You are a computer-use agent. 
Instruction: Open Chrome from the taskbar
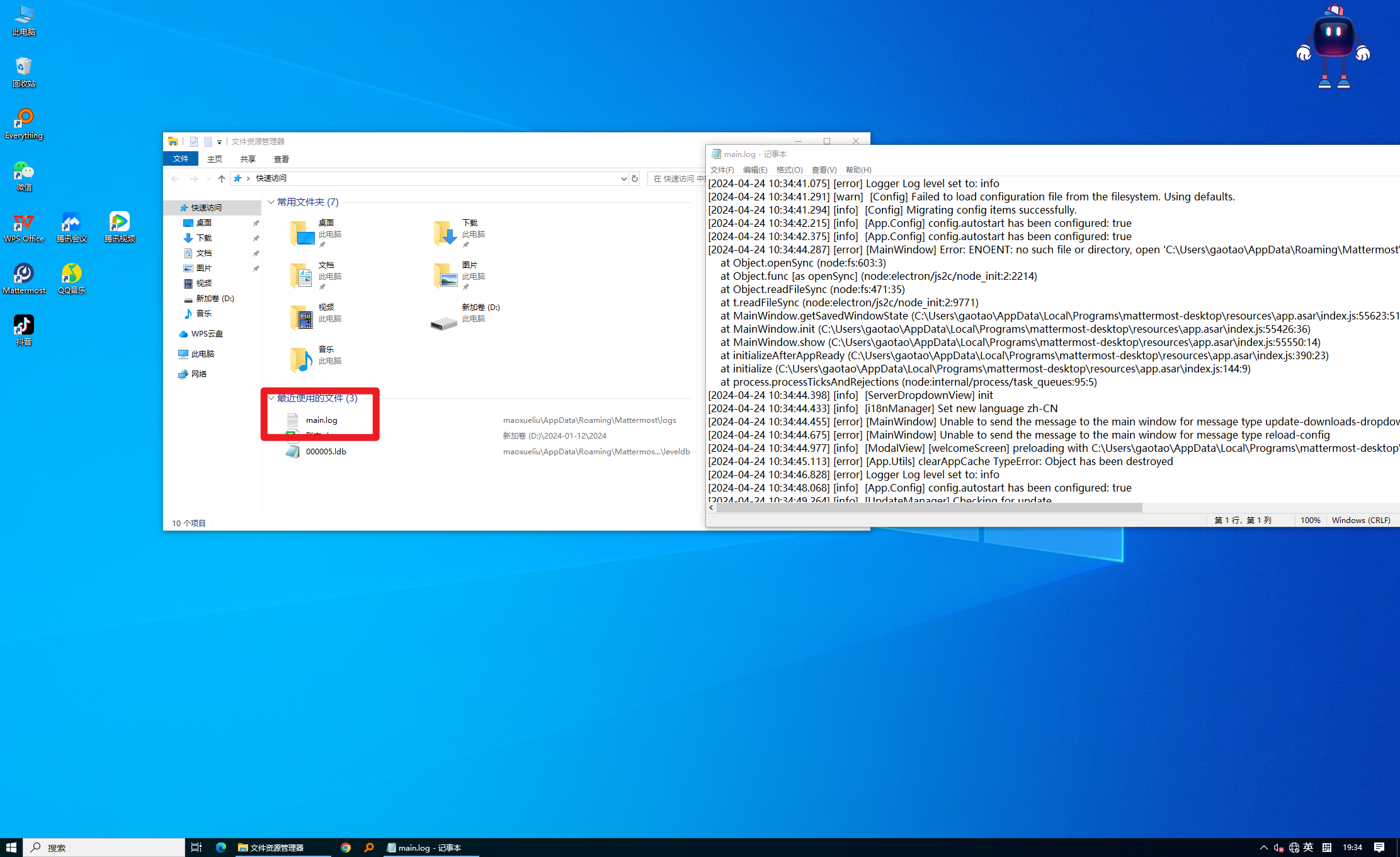point(346,848)
